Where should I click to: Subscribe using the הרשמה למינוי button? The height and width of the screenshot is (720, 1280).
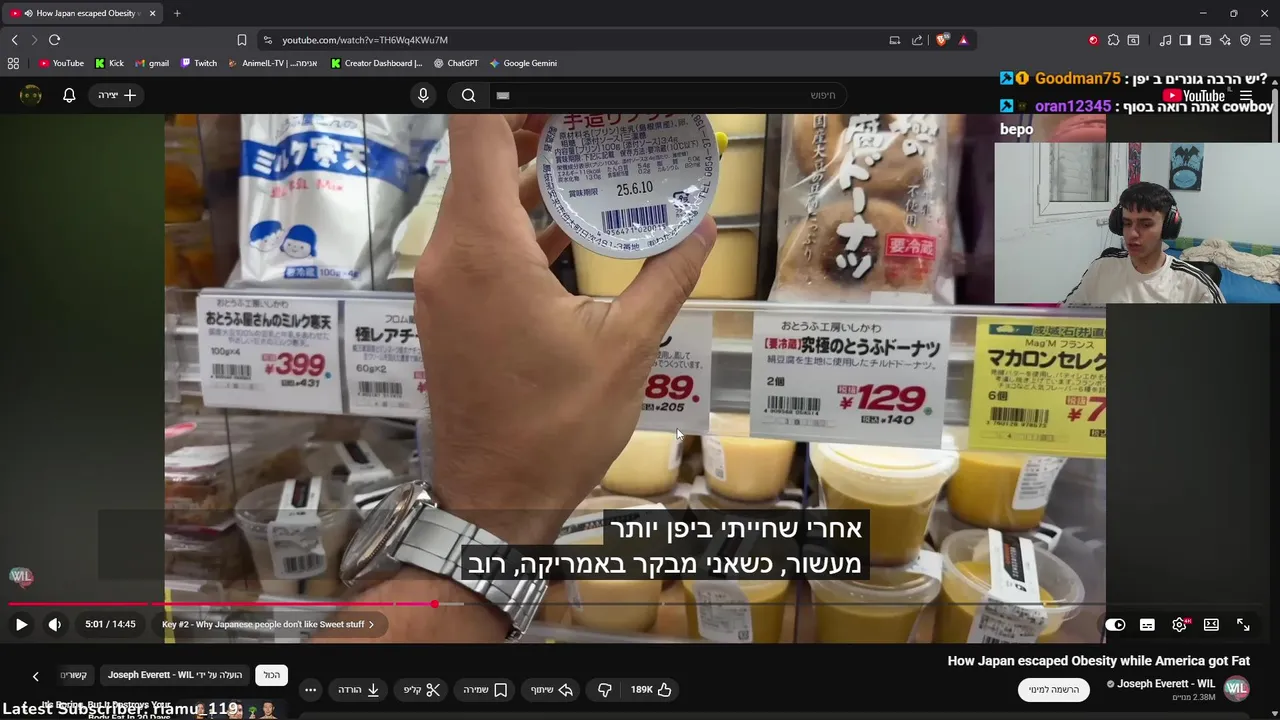click(x=1055, y=690)
